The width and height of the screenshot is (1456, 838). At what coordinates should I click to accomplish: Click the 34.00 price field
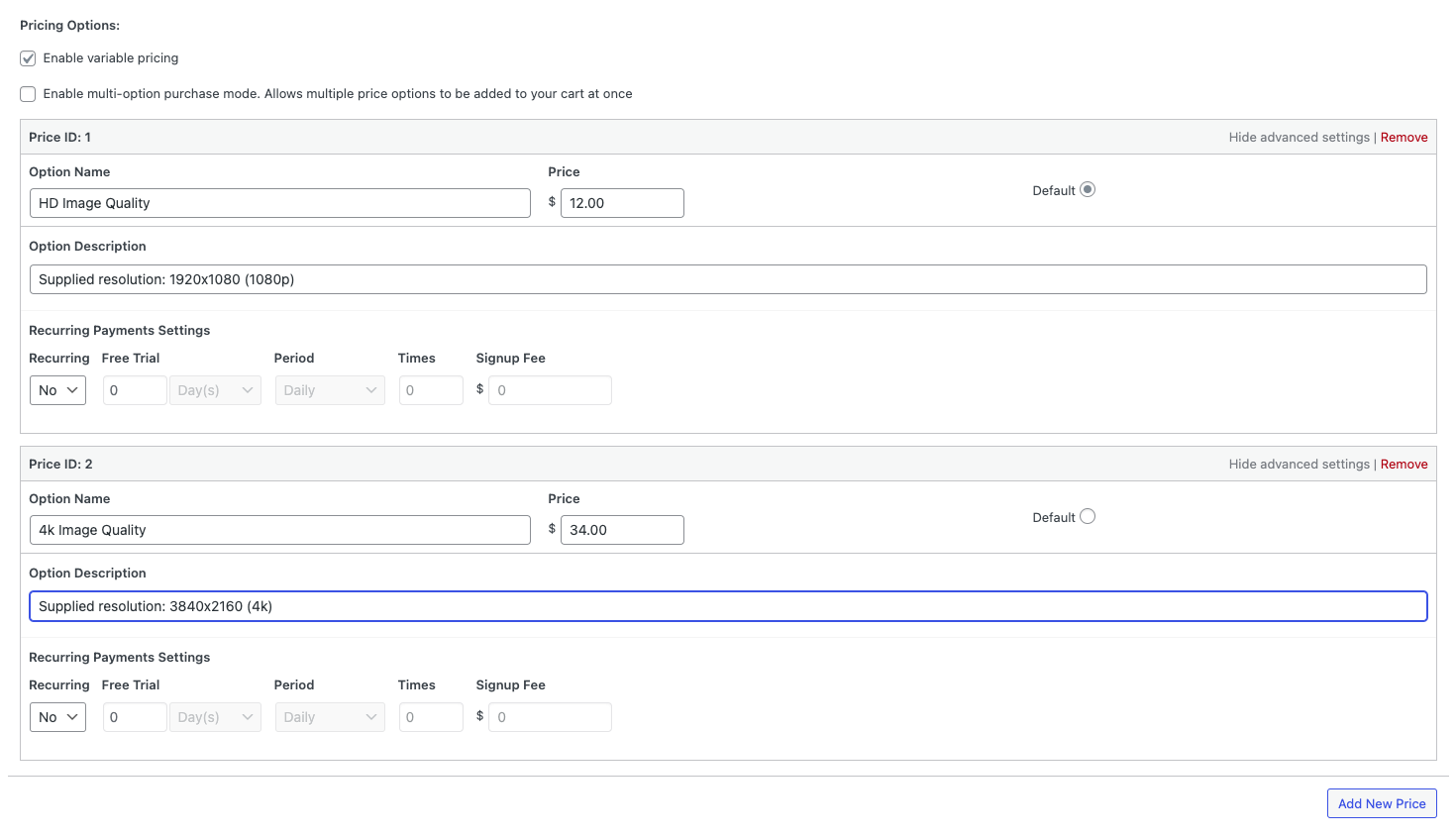click(x=622, y=530)
